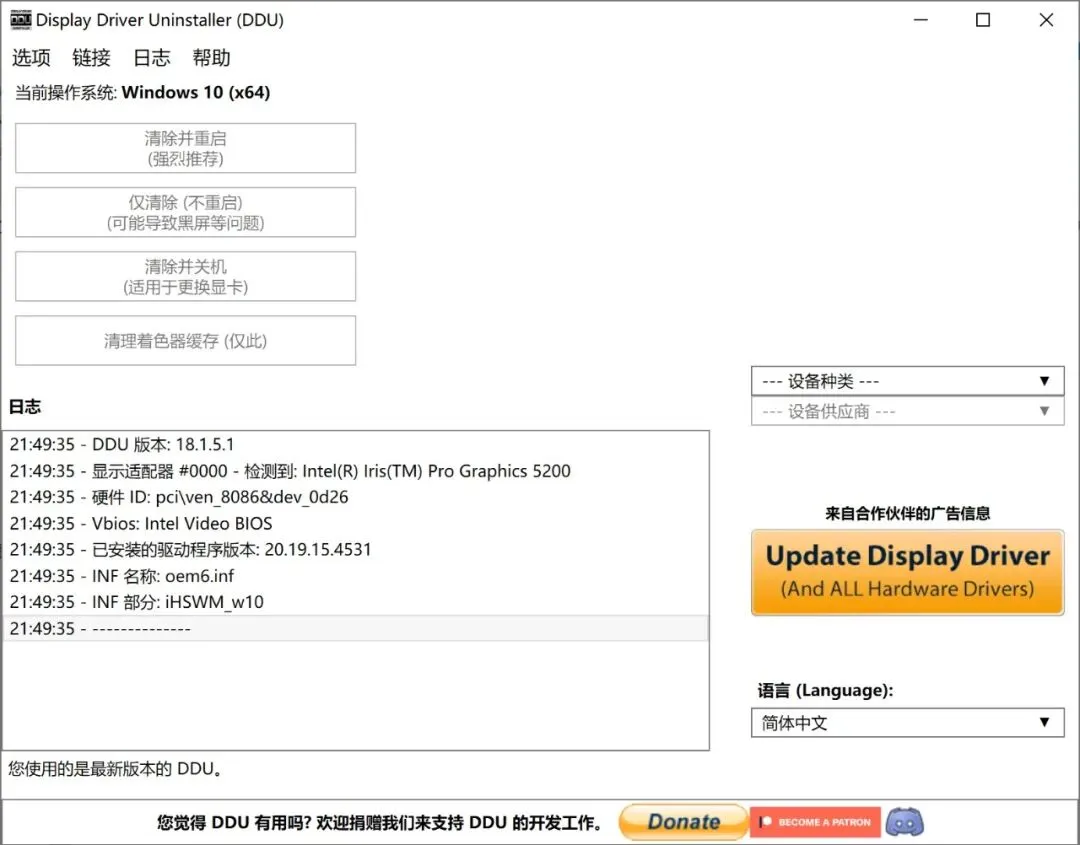Open the 链接 menu
The height and width of the screenshot is (845, 1080).
point(92,58)
